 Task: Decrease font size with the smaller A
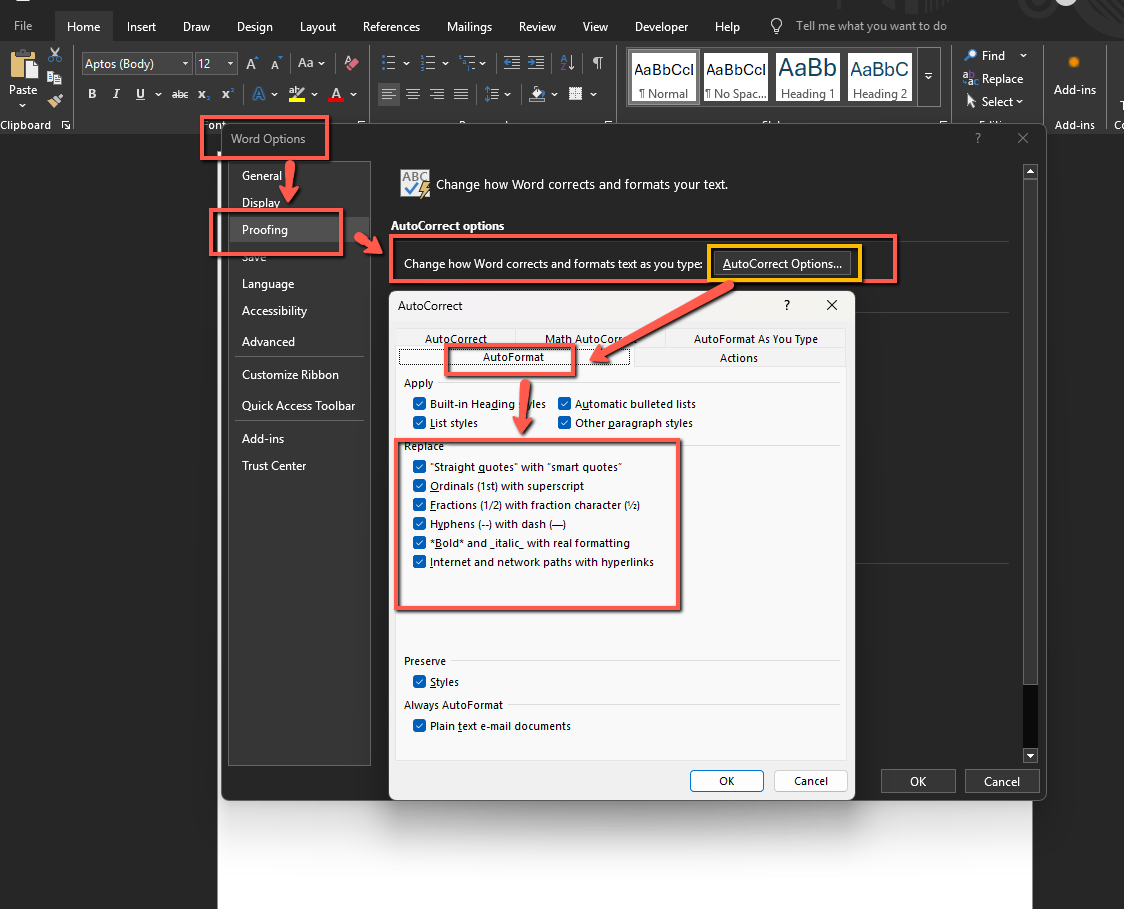click(276, 63)
